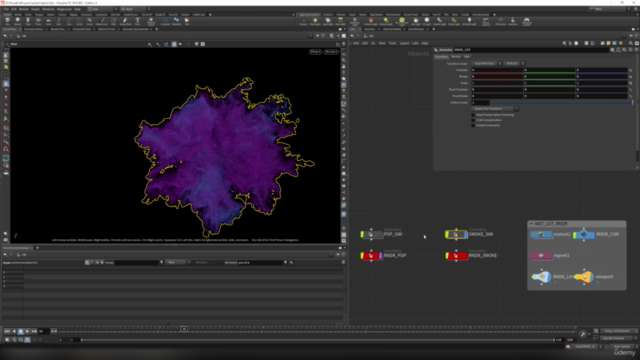640x360 pixels.
Task: Collapse the MAT_LGT_RNDR network box
Action: coord(531,224)
